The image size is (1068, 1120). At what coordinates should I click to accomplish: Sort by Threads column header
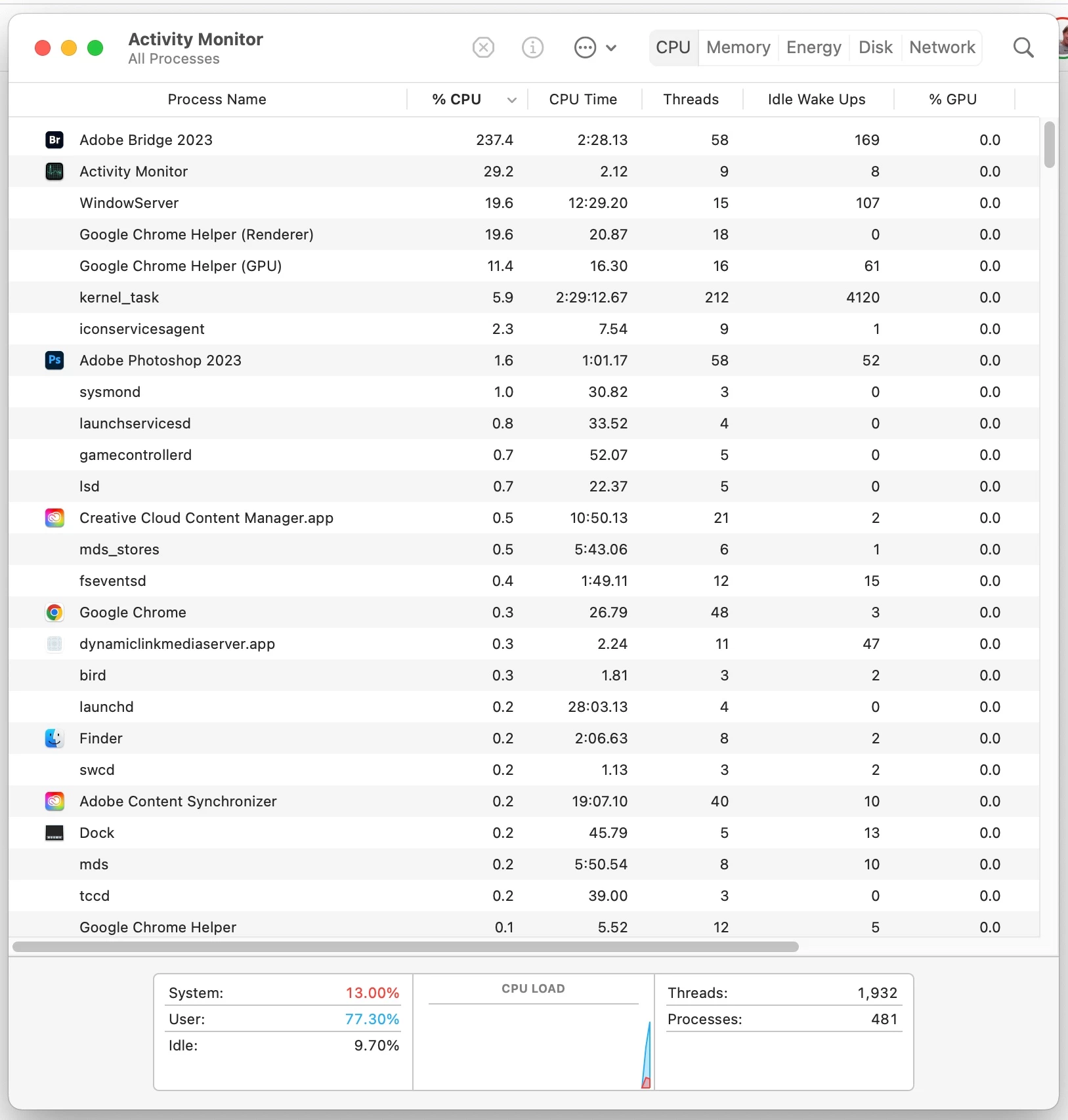coord(691,99)
